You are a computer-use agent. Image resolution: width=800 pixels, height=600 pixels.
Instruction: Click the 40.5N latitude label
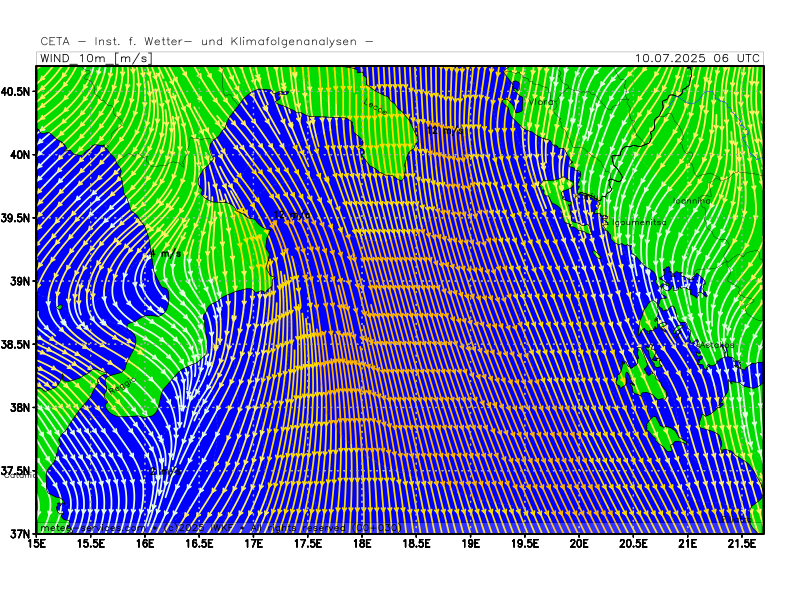(15, 91)
